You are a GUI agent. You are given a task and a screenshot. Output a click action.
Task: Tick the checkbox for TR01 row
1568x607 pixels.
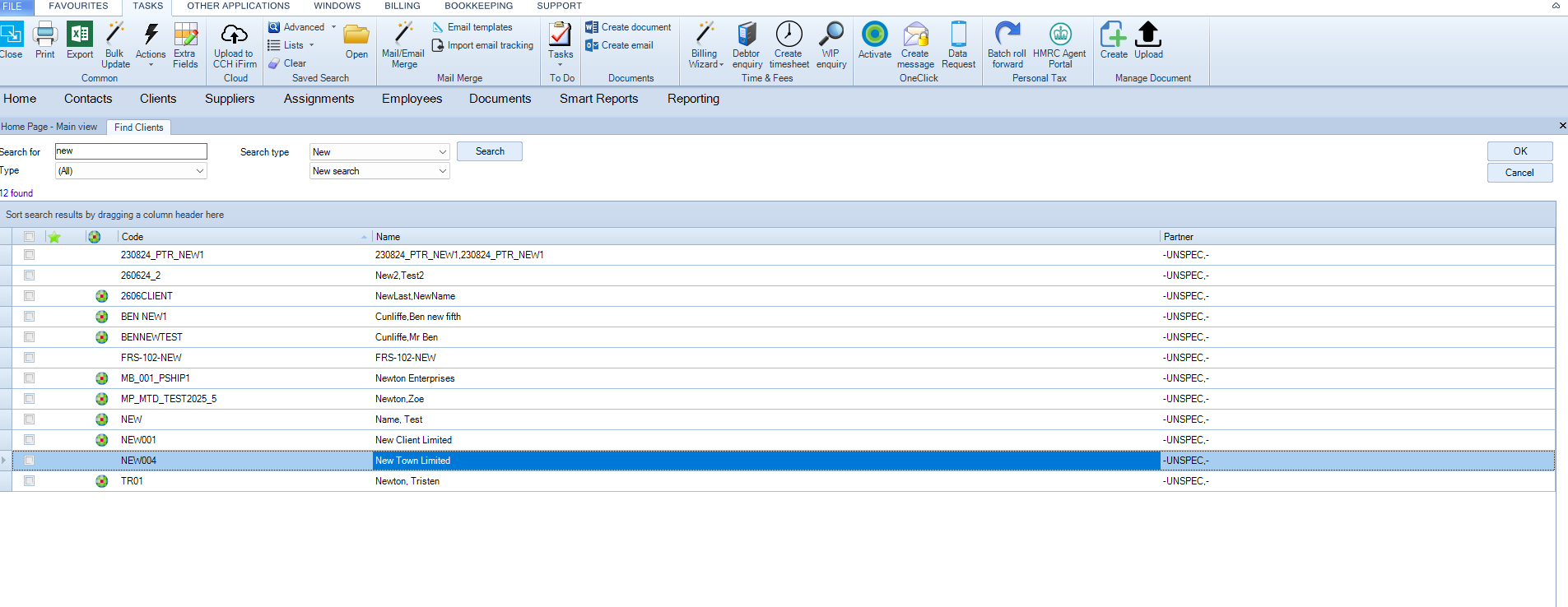[x=29, y=481]
